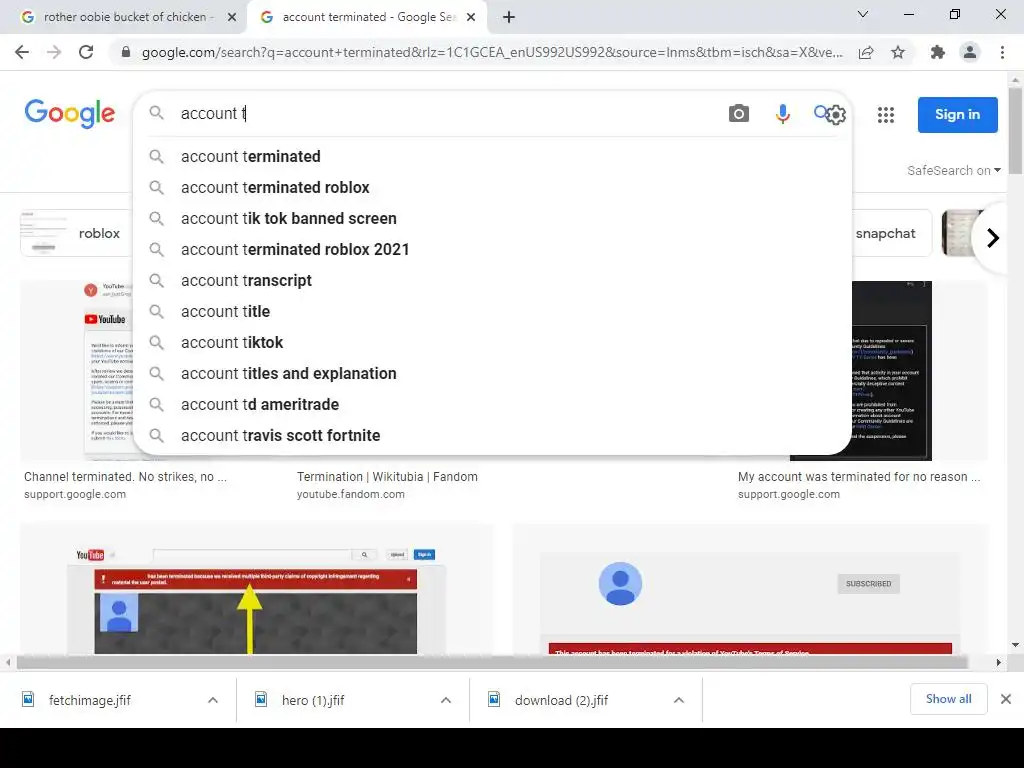The height and width of the screenshot is (768, 1024).
Task: Expand options for hero (1).jfif download
Action: coord(446,700)
